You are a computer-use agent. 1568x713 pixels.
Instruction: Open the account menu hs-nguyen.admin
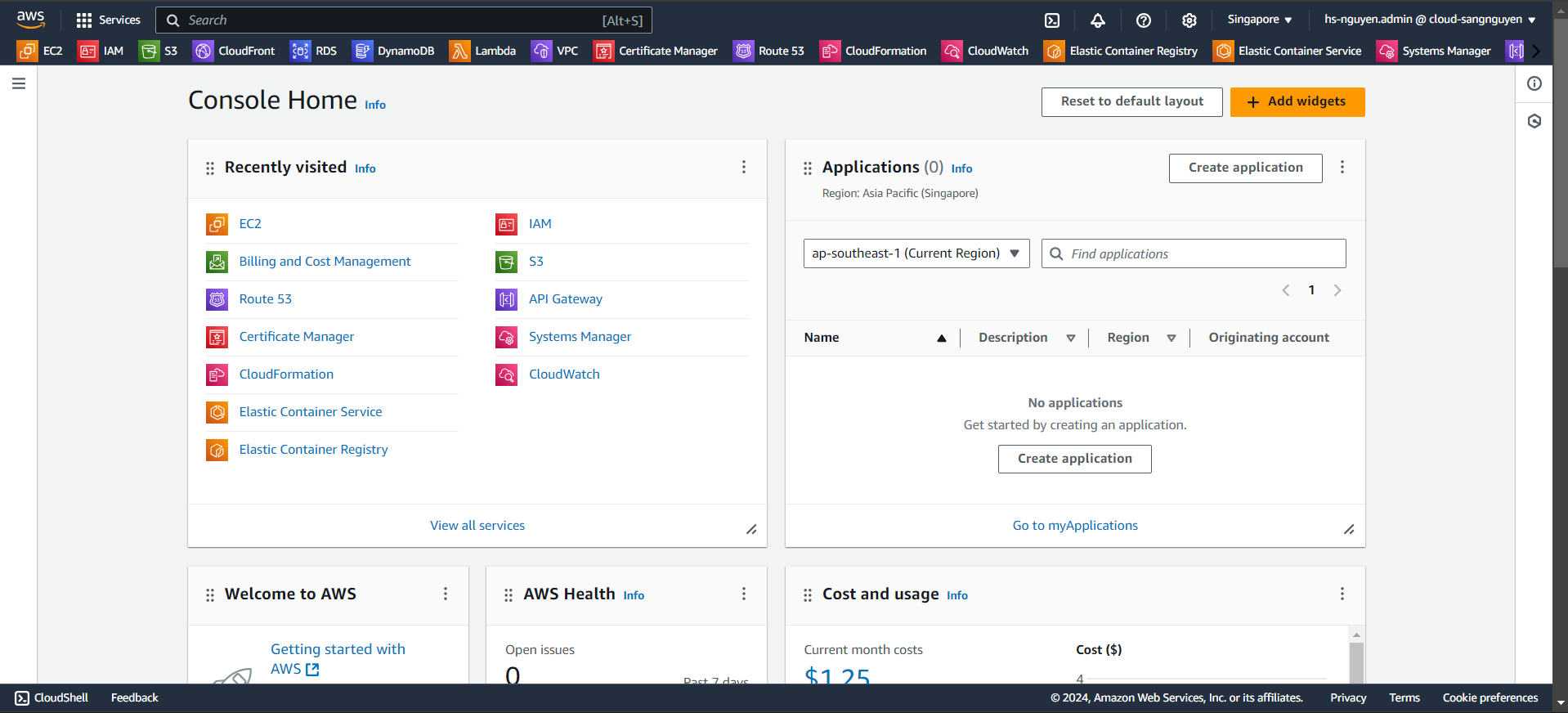pos(1429,20)
